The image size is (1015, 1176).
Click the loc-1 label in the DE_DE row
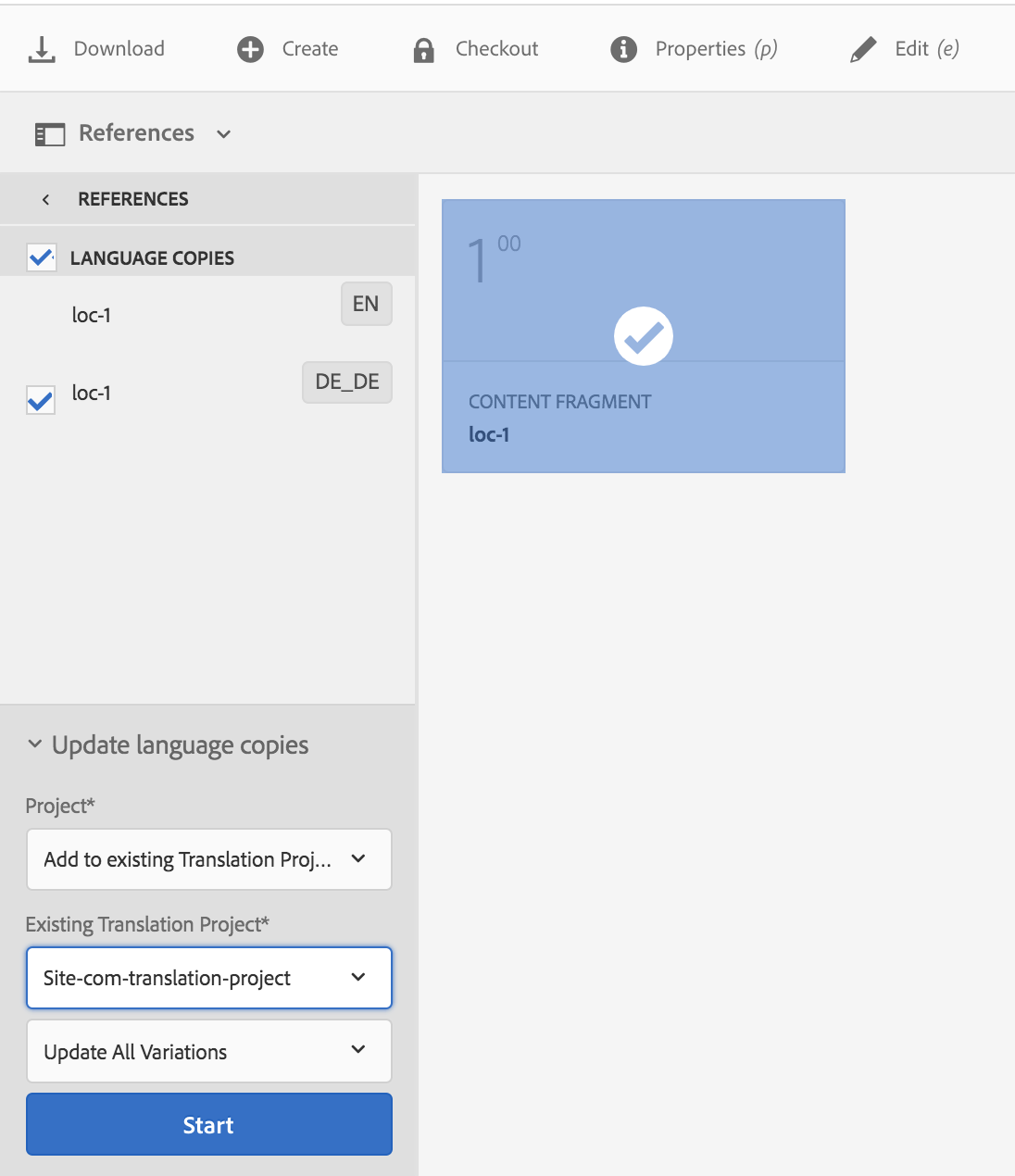coord(92,394)
